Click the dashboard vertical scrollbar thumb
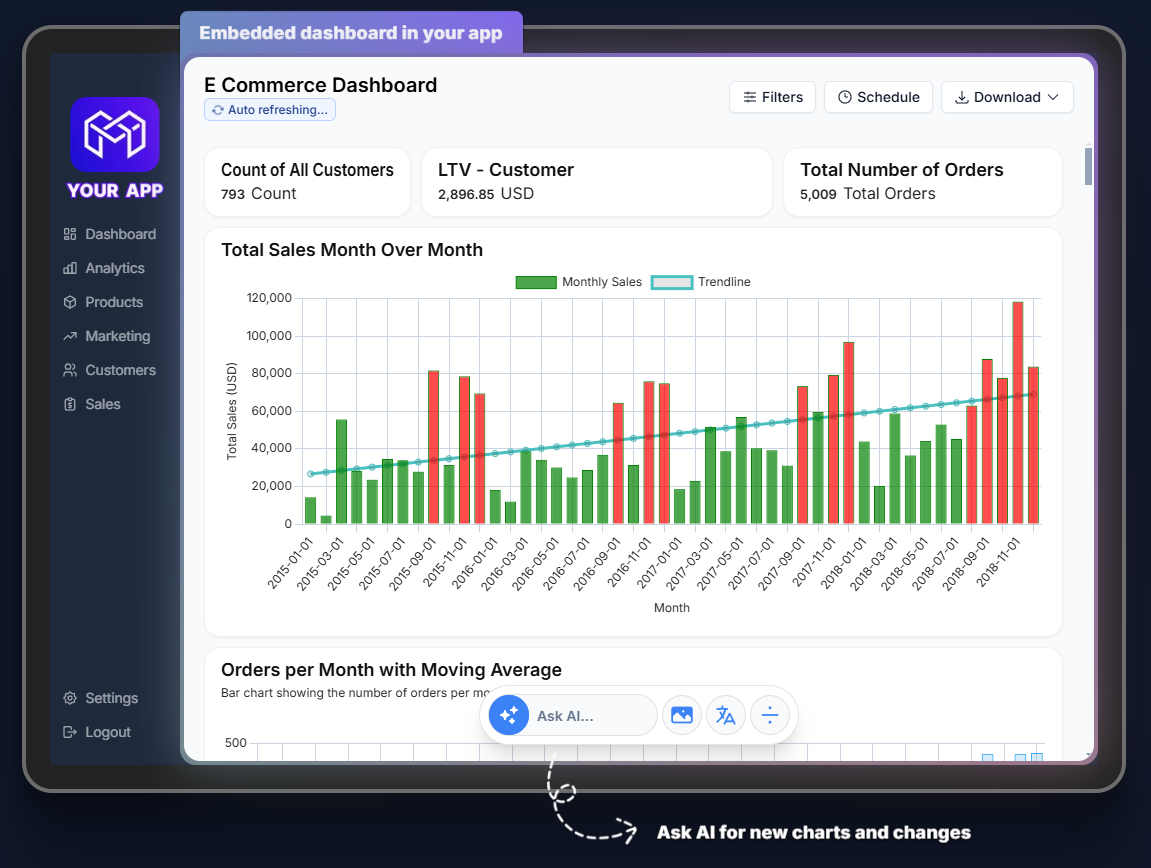Screen dimensions: 1151x868 pyautogui.click(x=1088, y=166)
